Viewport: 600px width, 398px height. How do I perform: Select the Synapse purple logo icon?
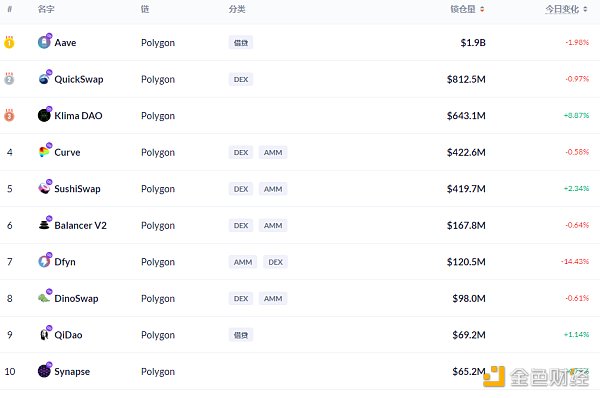pos(44,371)
